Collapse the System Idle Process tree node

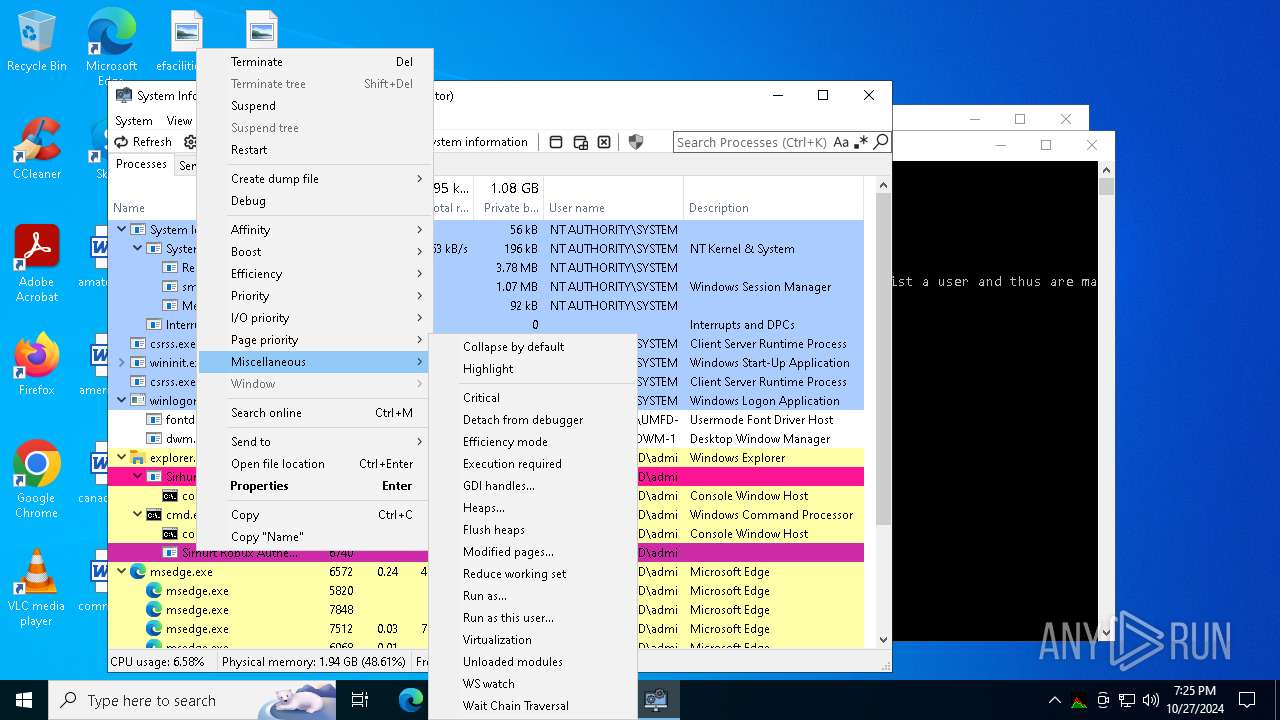(122, 229)
